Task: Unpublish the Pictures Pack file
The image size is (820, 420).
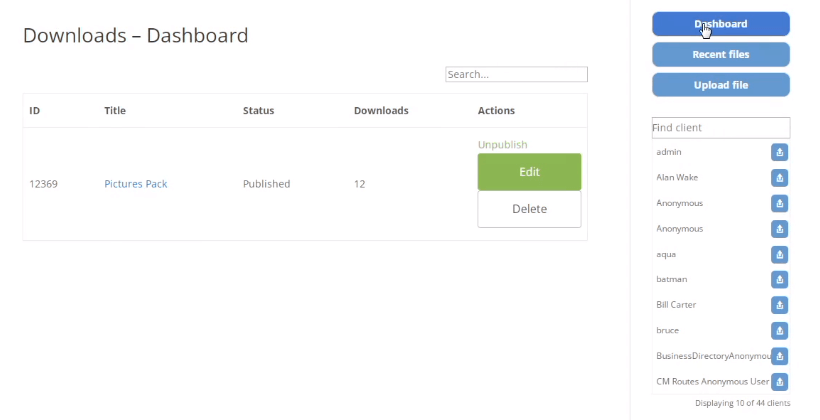Action: coord(502,145)
